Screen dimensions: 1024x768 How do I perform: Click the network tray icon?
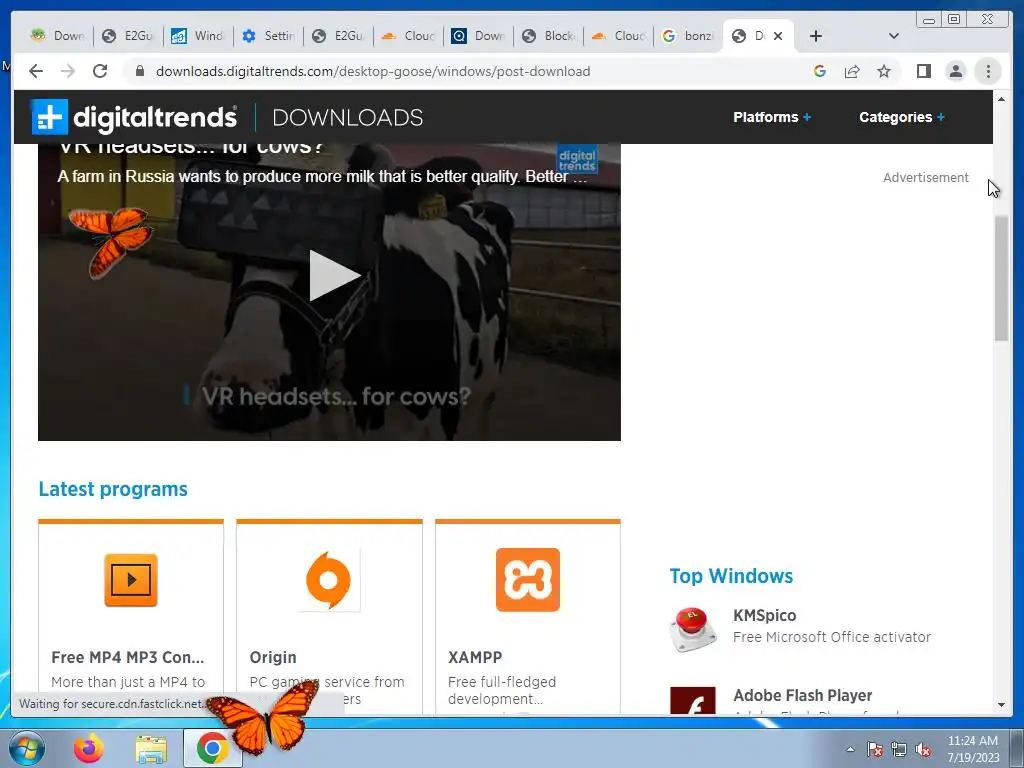(x=899, y=750)
